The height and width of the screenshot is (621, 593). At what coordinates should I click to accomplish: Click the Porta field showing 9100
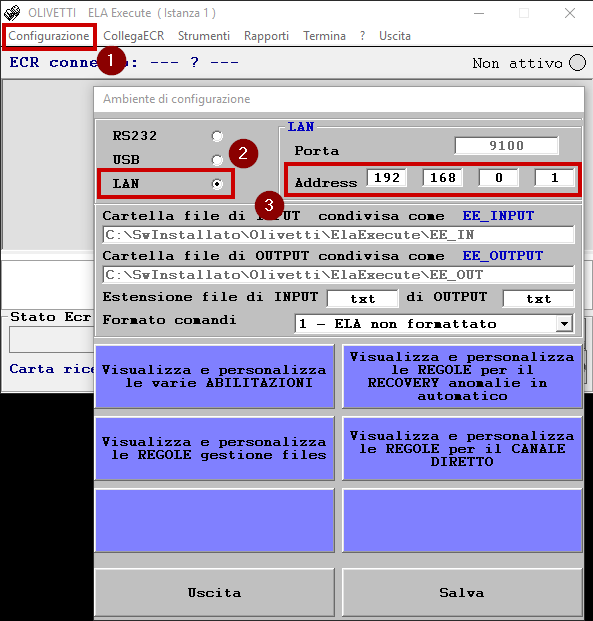point(506,146)
